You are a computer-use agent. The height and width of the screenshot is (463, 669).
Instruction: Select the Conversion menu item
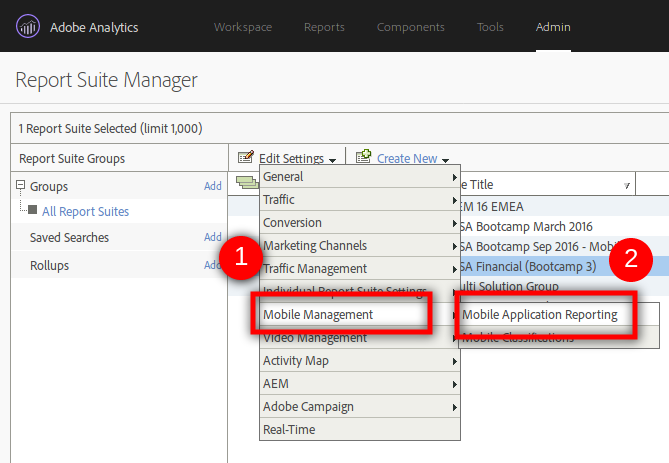[360, 222]
